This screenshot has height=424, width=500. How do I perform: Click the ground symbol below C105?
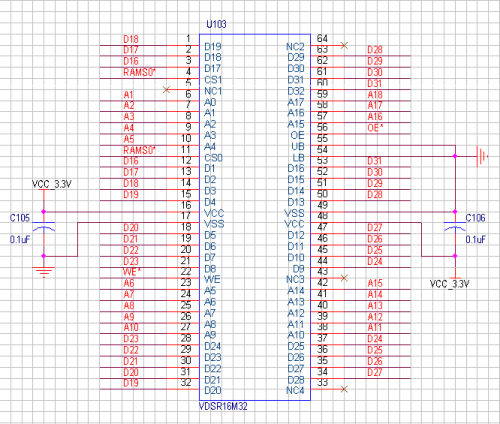[44, 272]
